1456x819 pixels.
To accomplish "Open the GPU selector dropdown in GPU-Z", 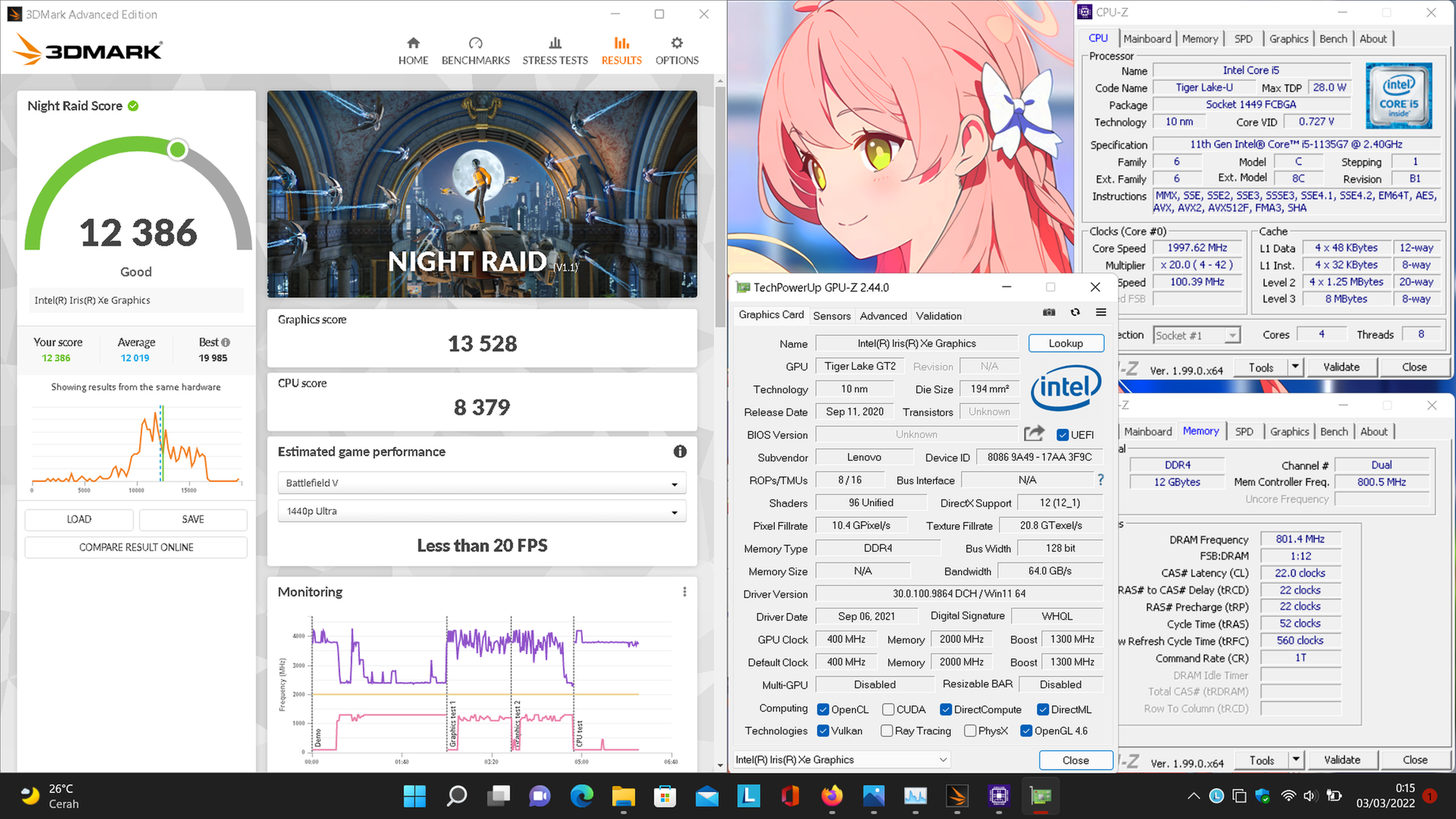I will tap(842, 760).
